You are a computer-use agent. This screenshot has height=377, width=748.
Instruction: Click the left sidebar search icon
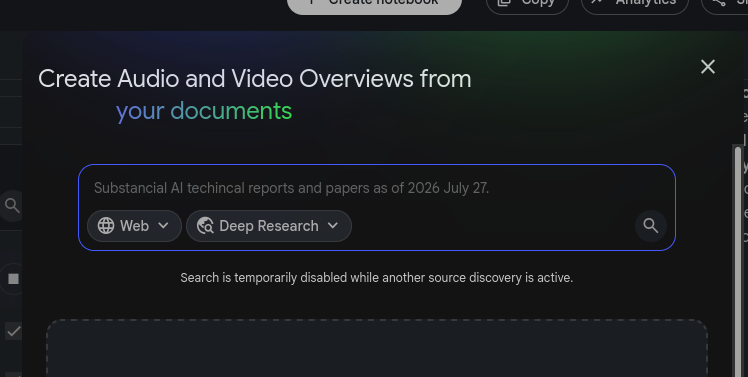(11, 206)
